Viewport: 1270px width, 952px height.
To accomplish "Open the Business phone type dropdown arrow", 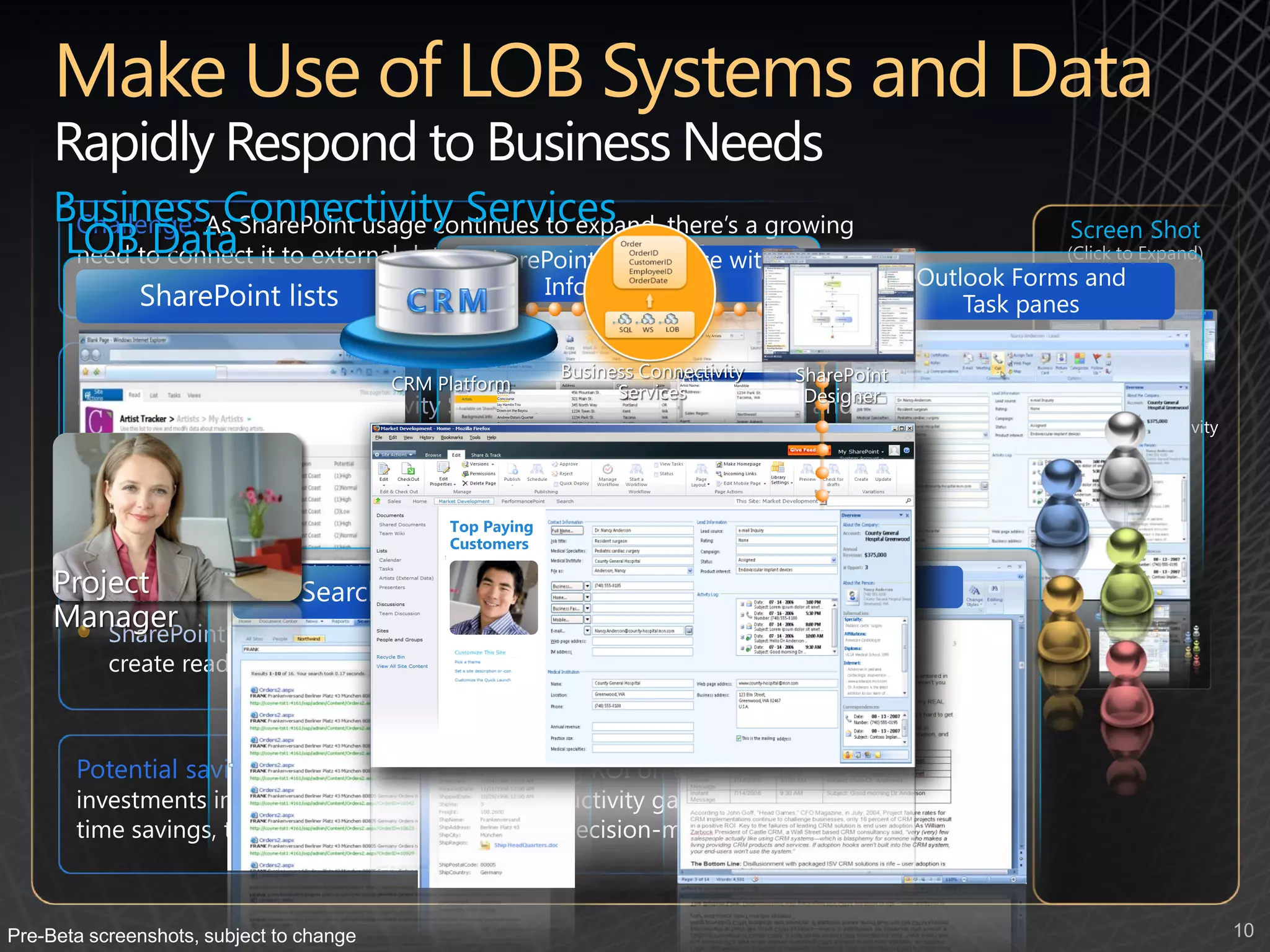I will pyautogui.click(x=587, y=586).
